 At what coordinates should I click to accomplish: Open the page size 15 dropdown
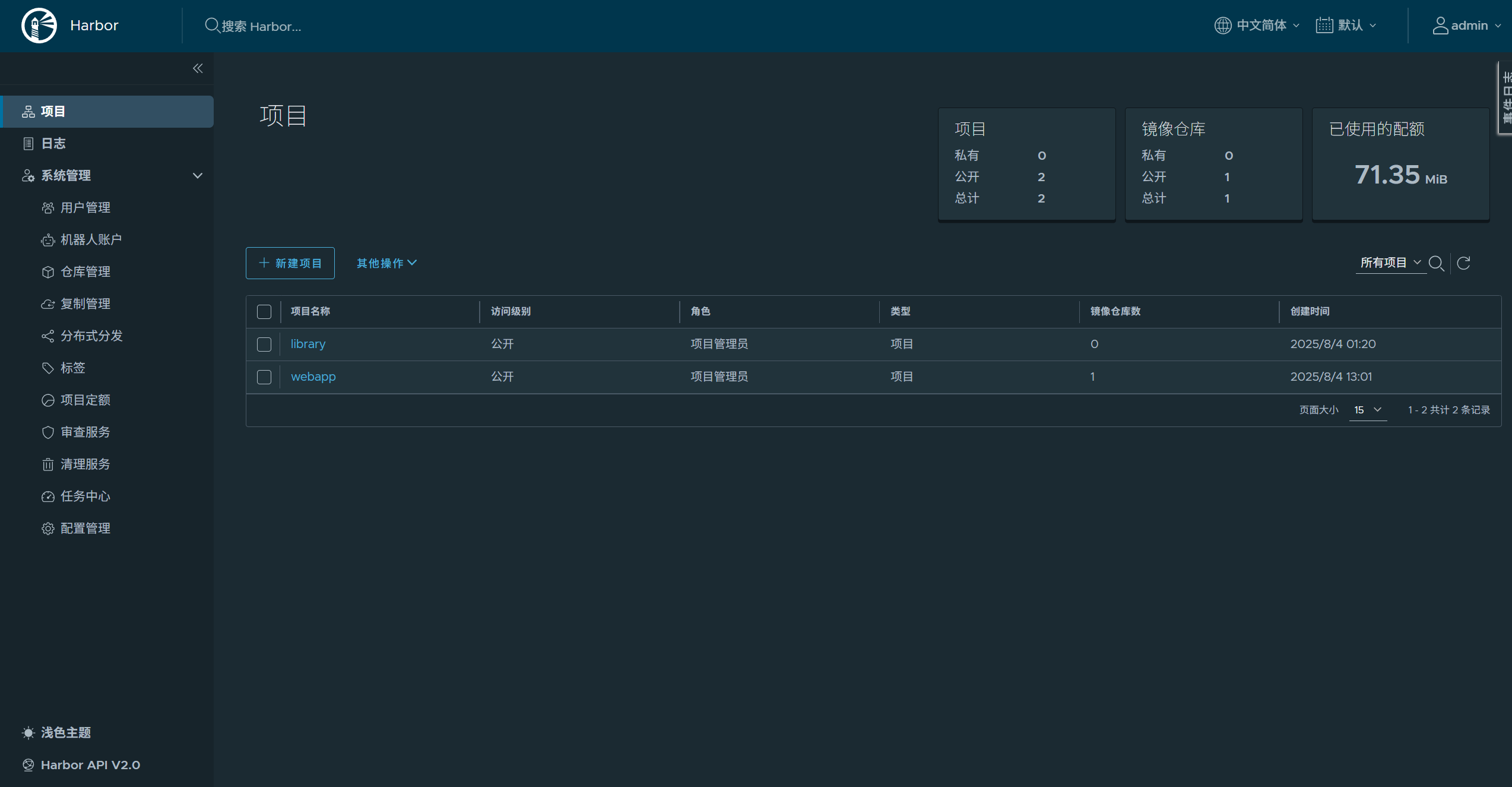tap(1368, 410)
